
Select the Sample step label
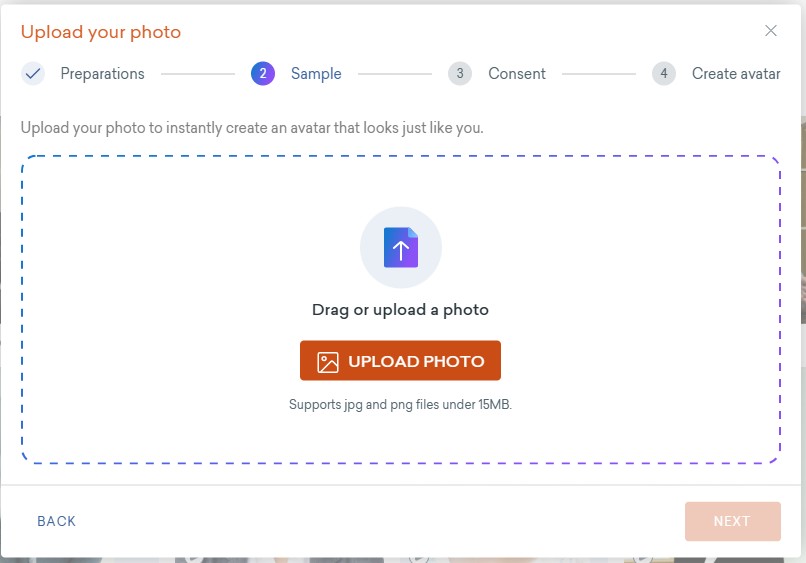pyautogui.click(x=316, y=74)
